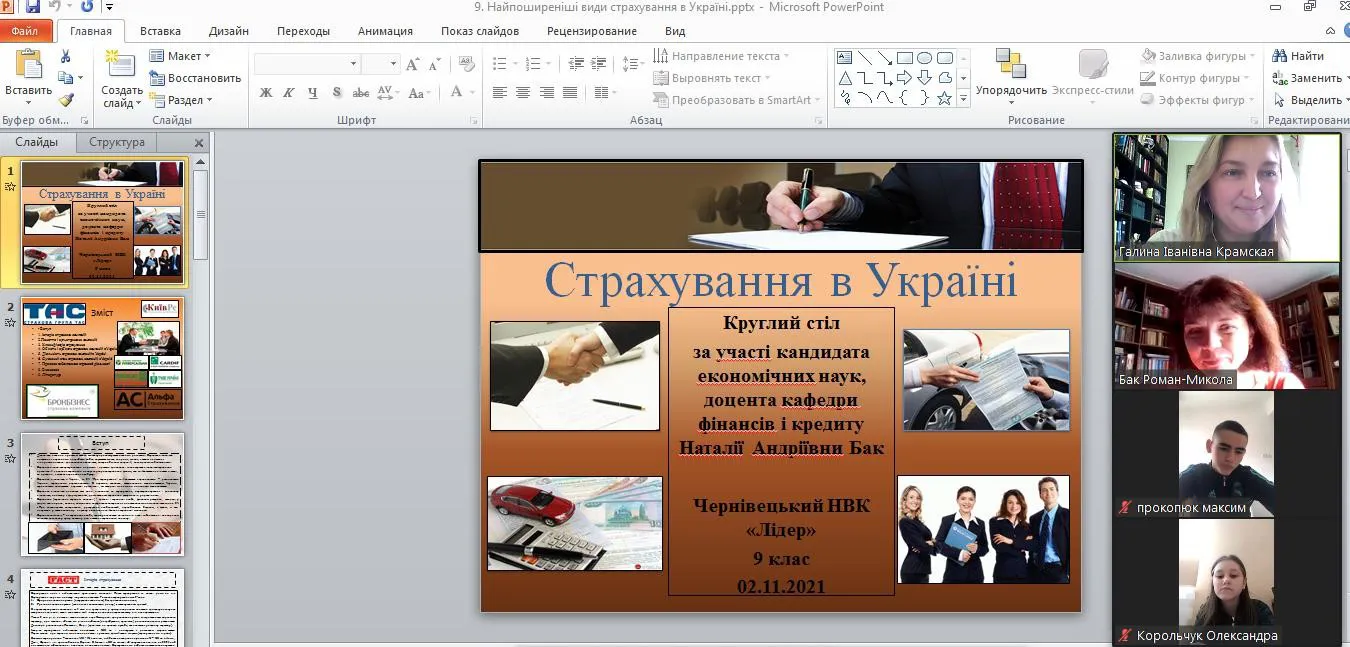
Task: Click the font color A button
Action: pos(456,92)
